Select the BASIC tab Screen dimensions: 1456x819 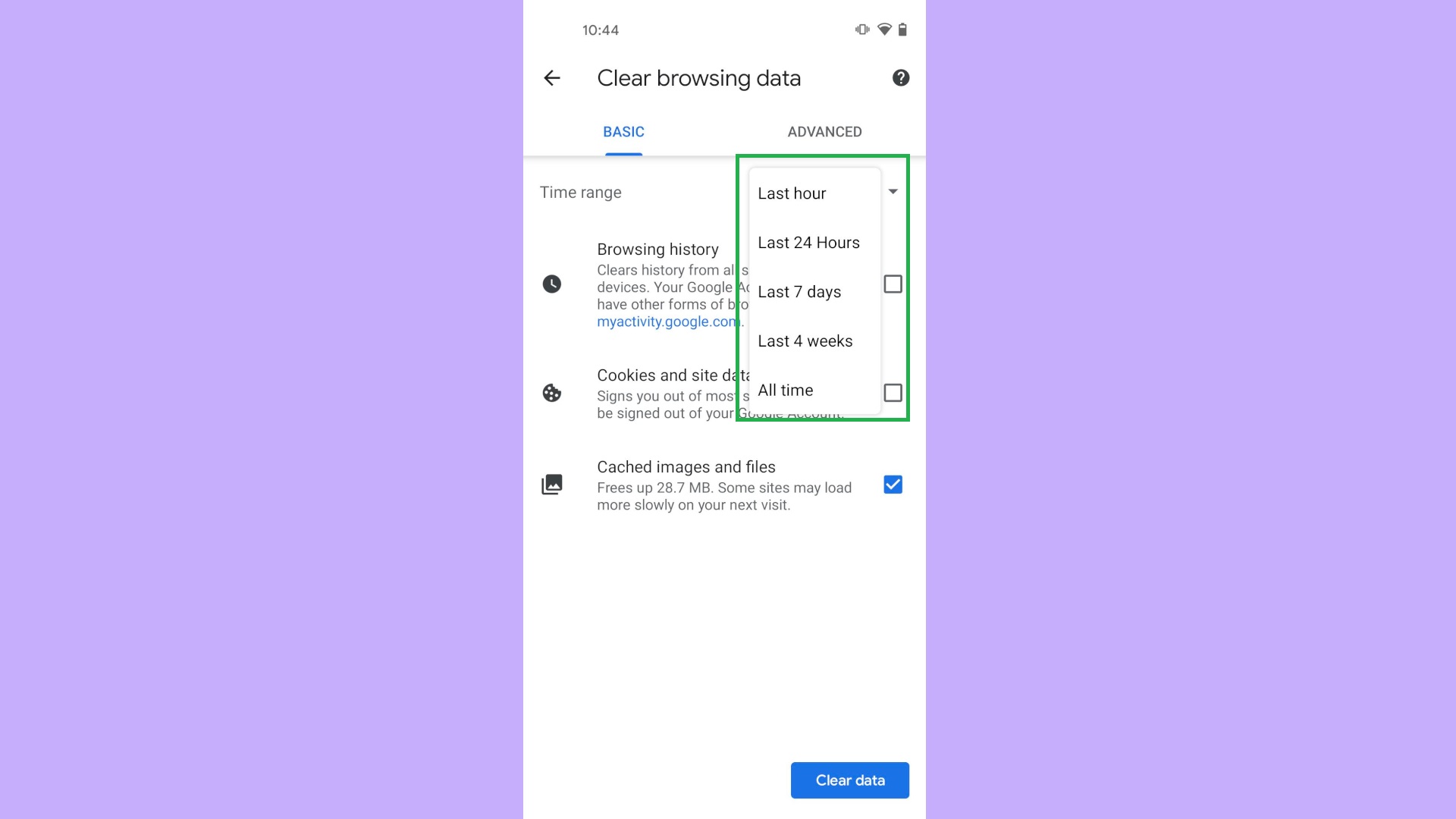tap(623, 131)
